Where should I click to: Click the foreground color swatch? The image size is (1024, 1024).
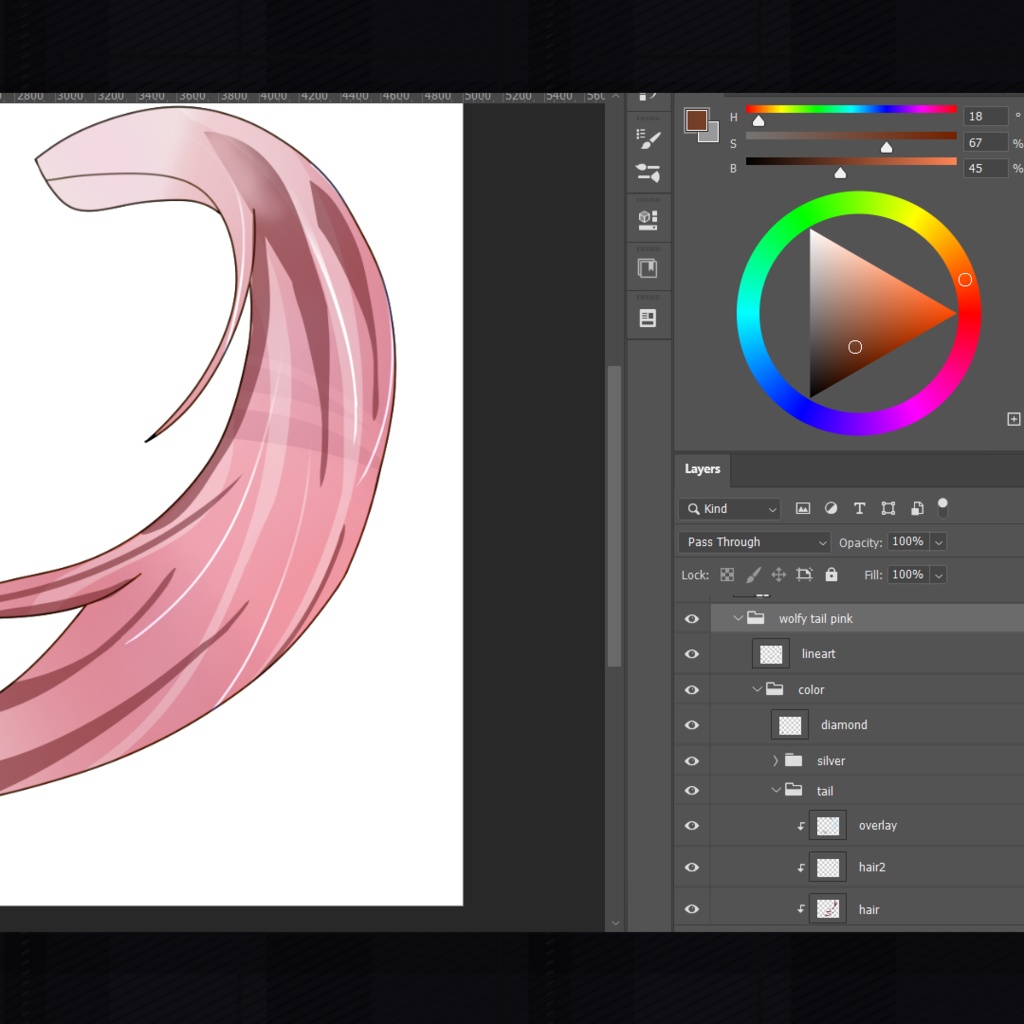[696, 120]
